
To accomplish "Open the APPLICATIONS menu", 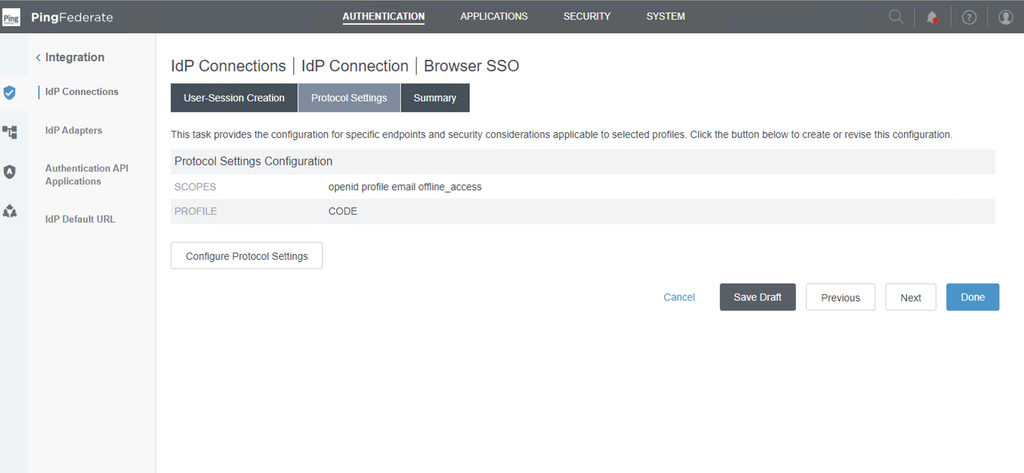I will click(494, 16).
